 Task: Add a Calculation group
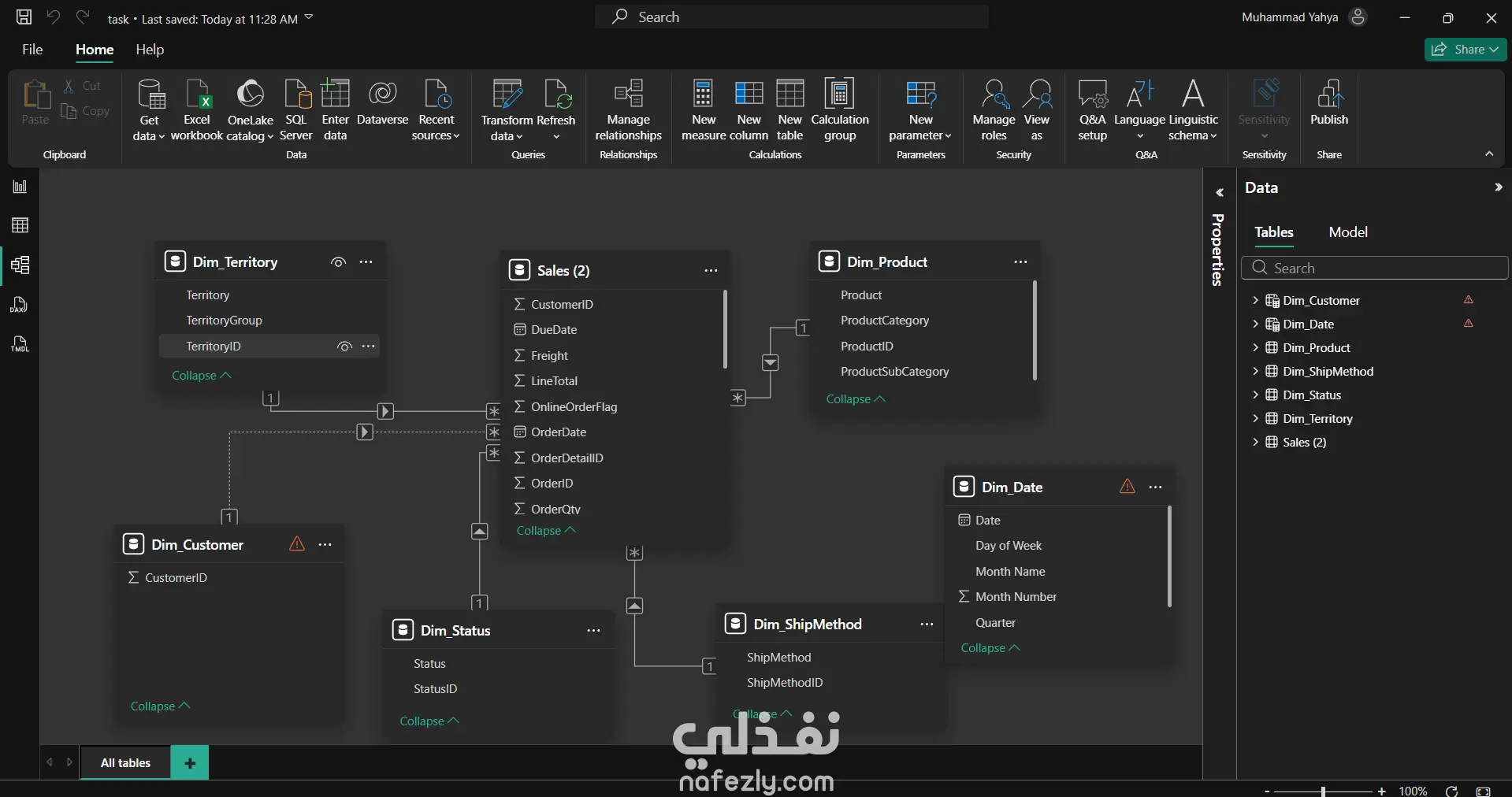pos(840,110)
